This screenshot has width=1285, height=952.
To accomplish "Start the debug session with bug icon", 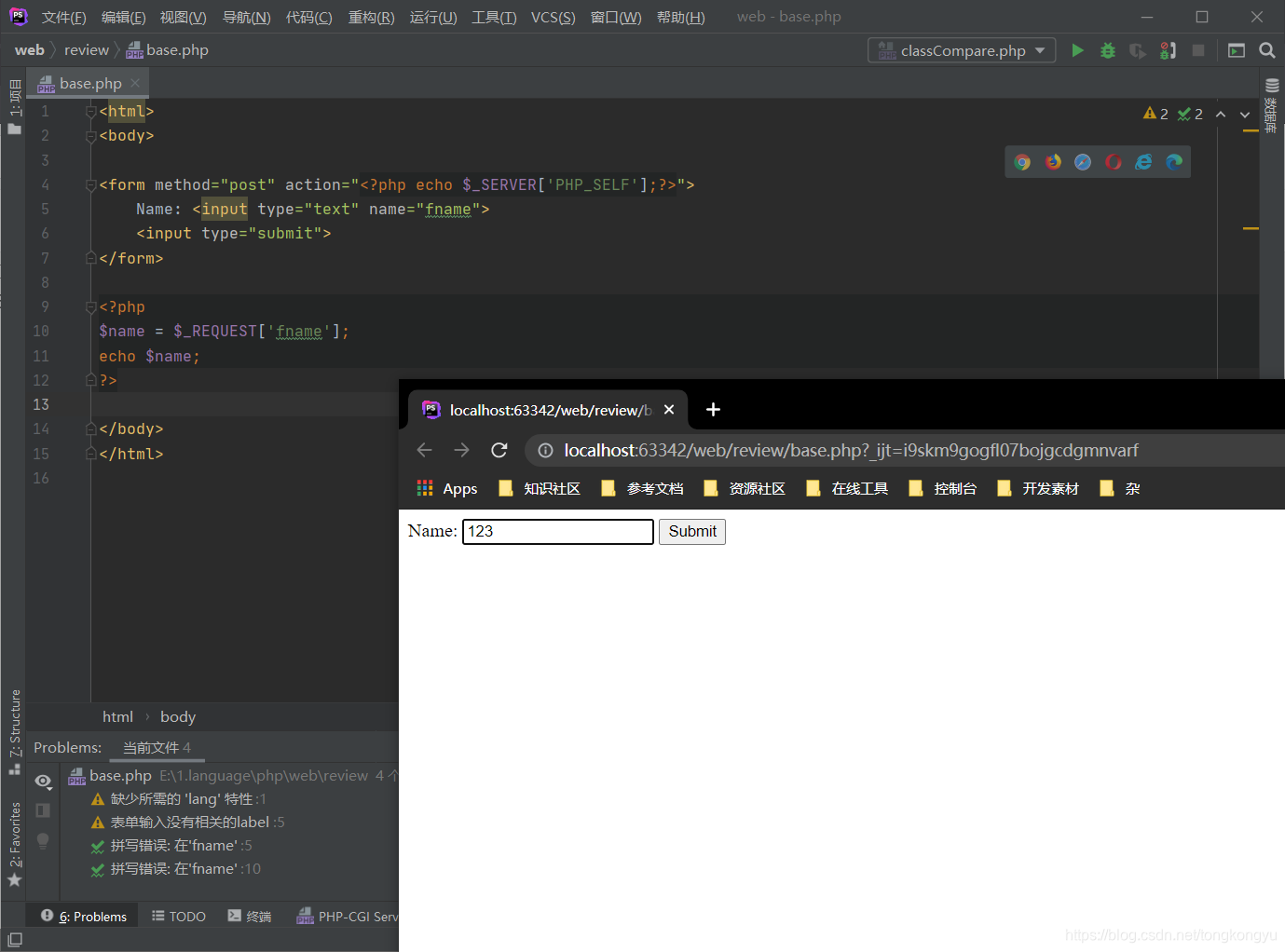I will [x=1108, y=50].
